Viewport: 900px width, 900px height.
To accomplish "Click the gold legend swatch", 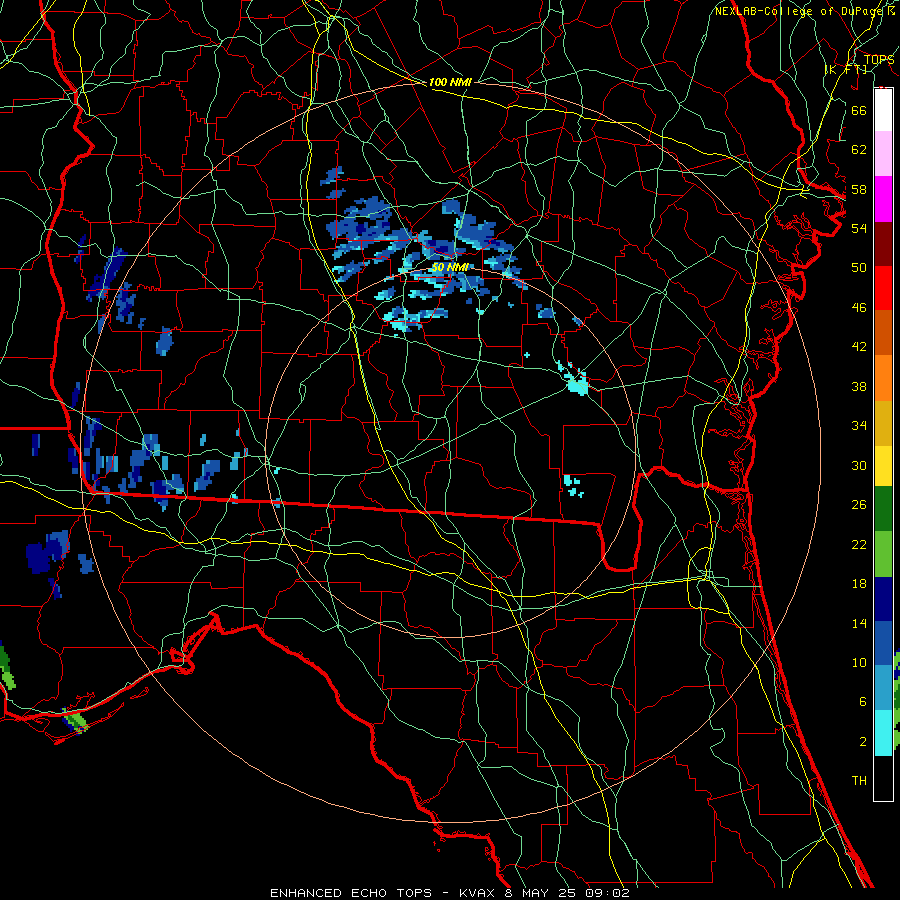I will (883, 423).
